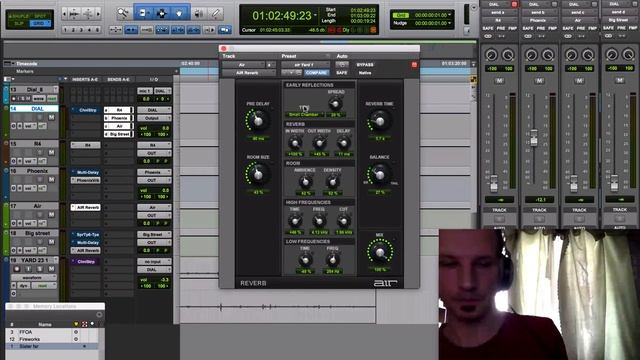Activate Zoom preset 5

pyautogui.click(x=97, y=30)
